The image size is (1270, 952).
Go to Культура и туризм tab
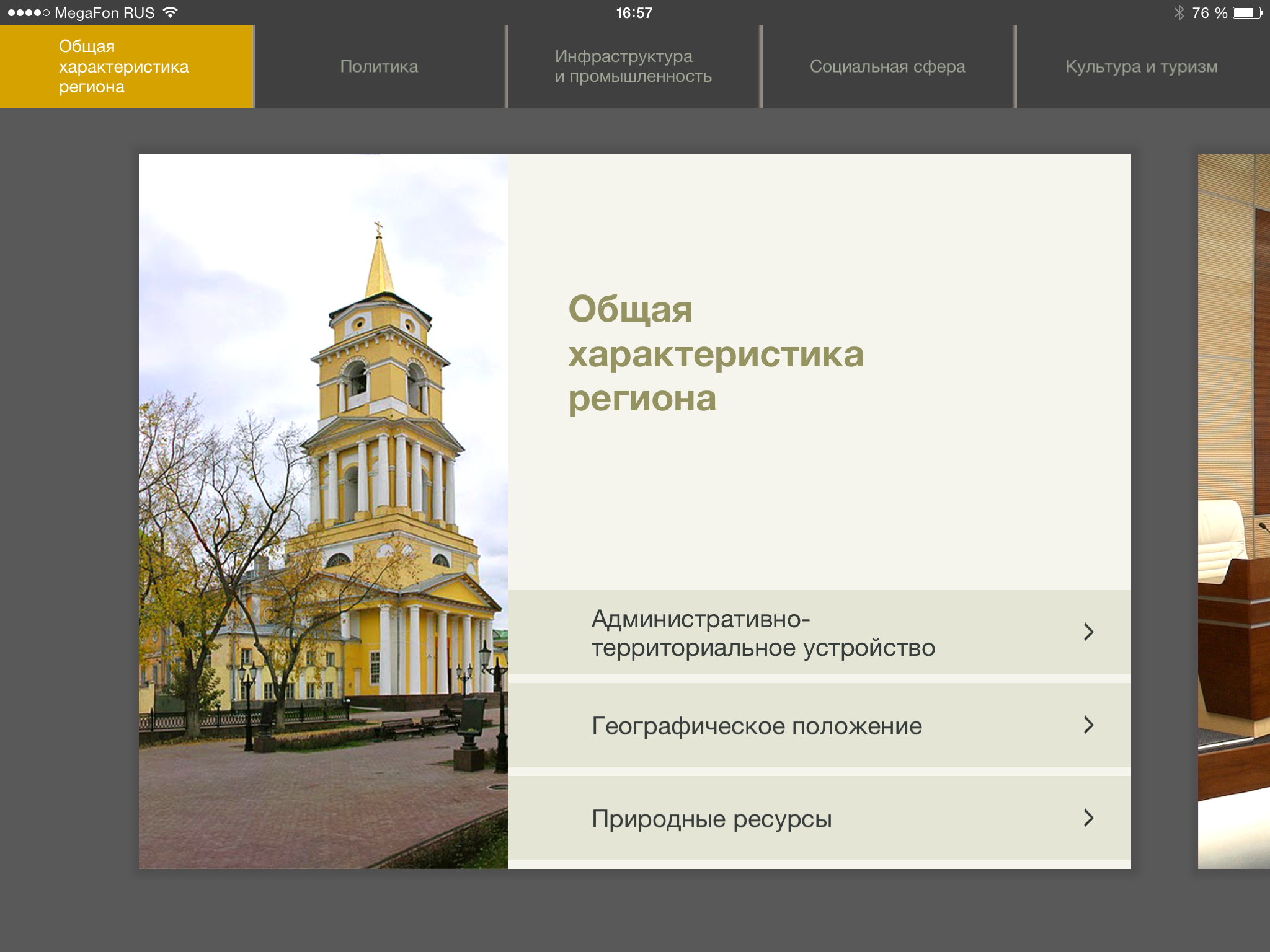[1142, 66]
